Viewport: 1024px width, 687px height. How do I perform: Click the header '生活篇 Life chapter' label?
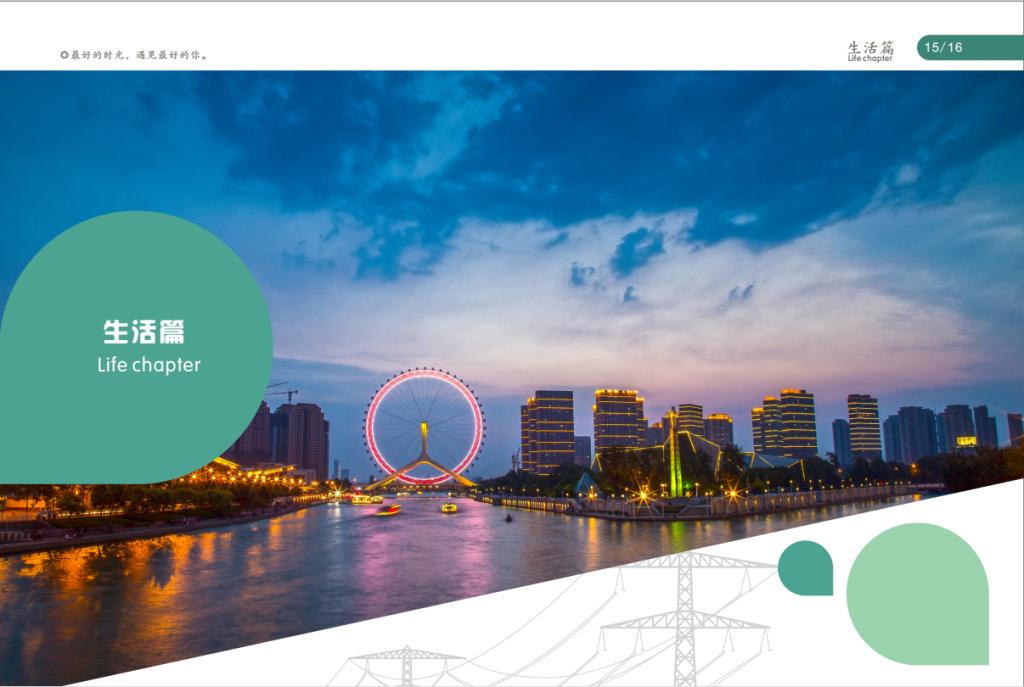pos(871,51)
